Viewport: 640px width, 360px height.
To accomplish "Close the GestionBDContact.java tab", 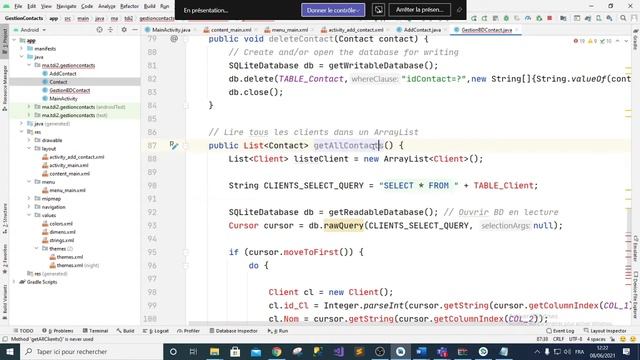I will click(x=516, y=30).
